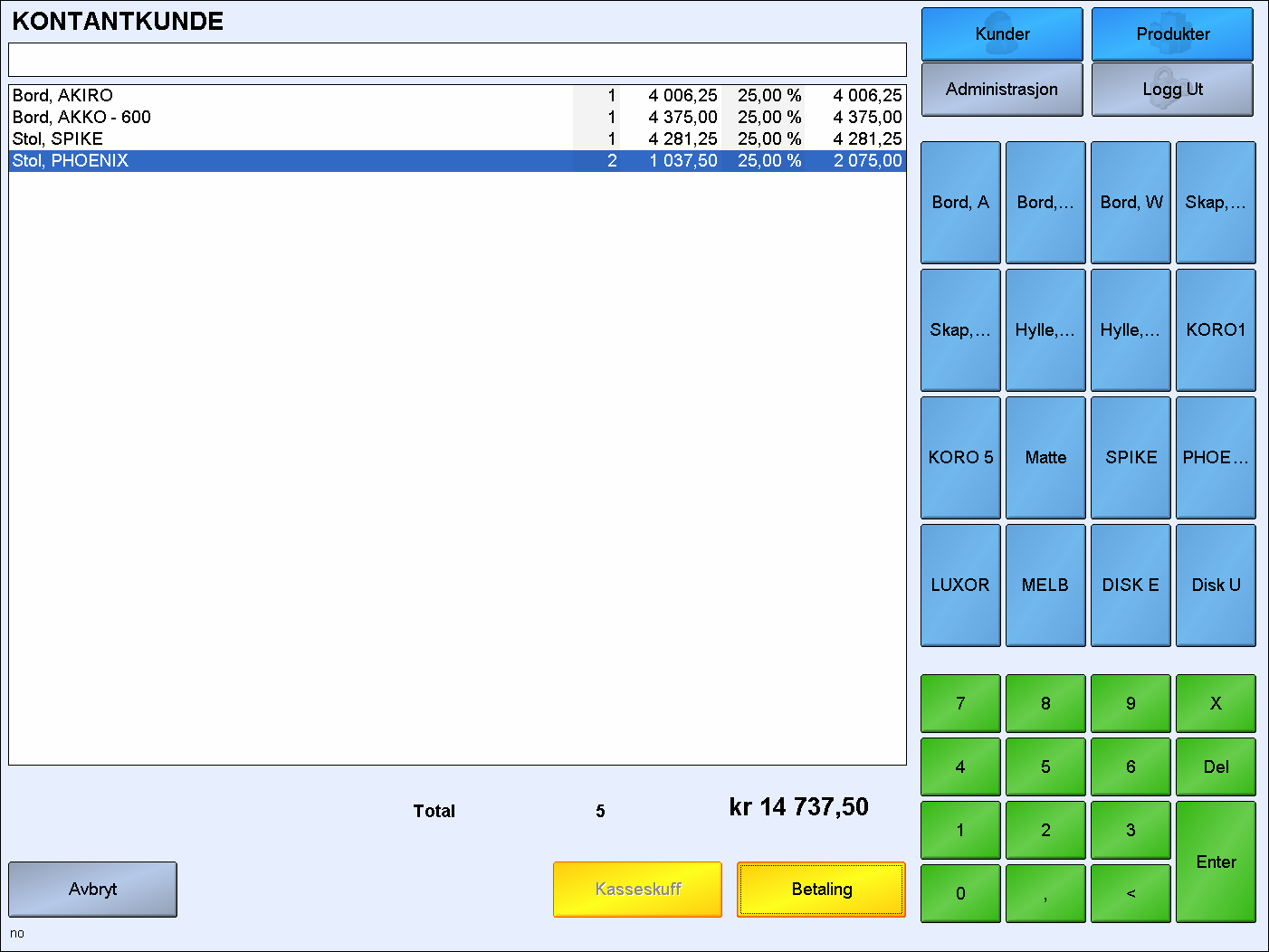This screenshot has width=1269, height=952.
Task: Click the 'no' language indicator
Action: tap(17, 934)
